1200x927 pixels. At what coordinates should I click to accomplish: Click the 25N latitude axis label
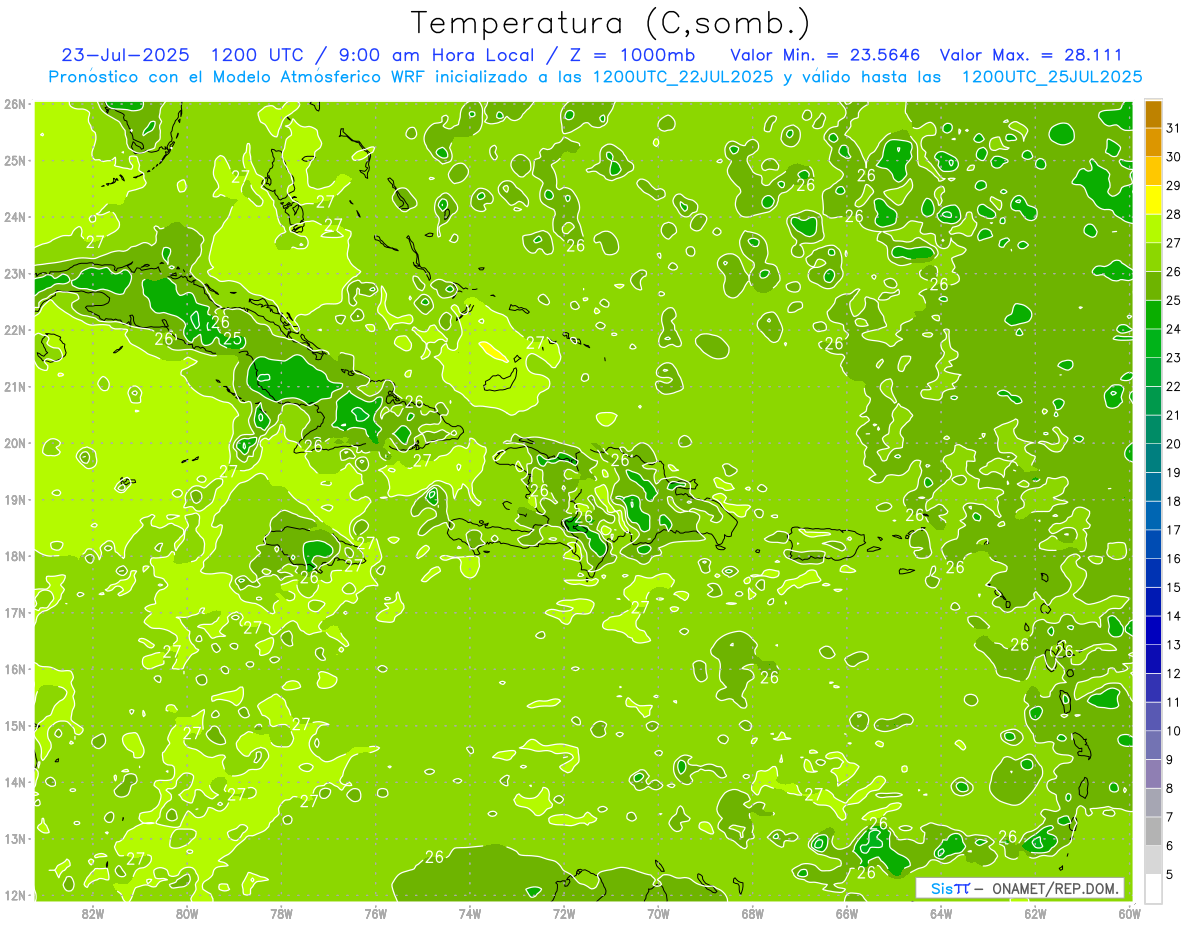click(x=15, y=160)
